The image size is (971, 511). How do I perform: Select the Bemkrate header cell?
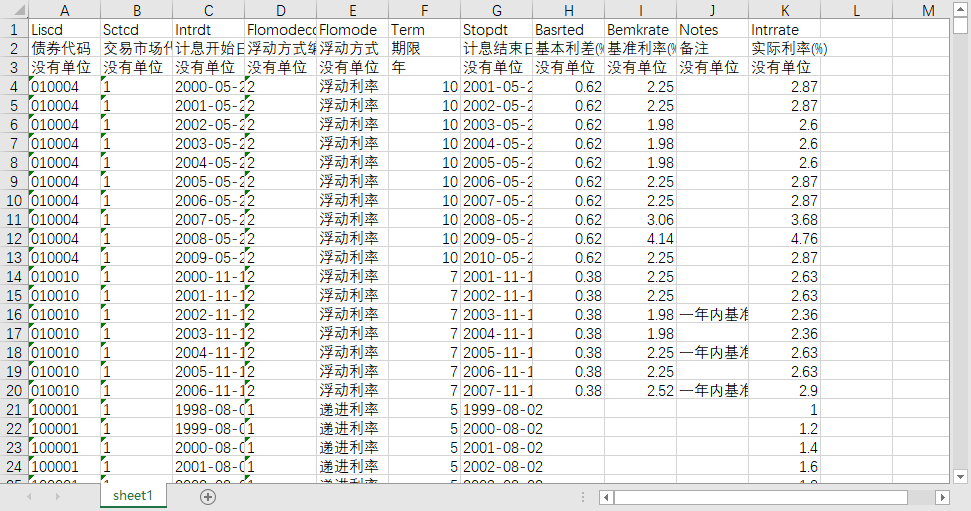(x=640, y=30)
